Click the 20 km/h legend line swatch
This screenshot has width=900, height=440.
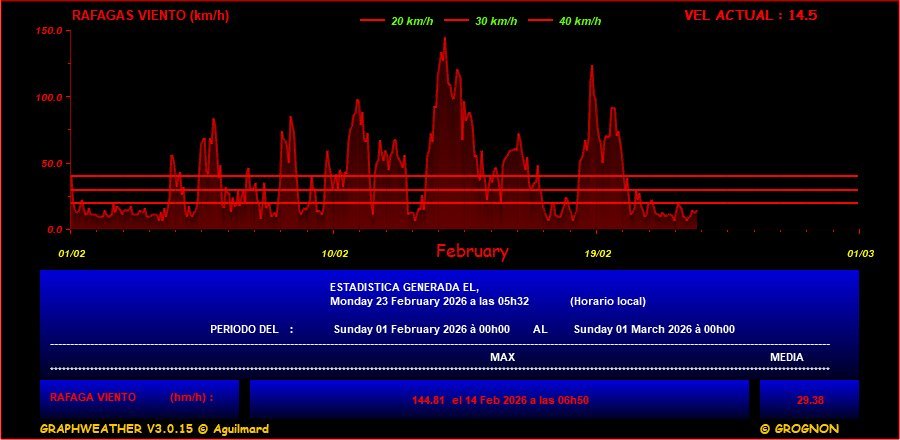(371, 21)
